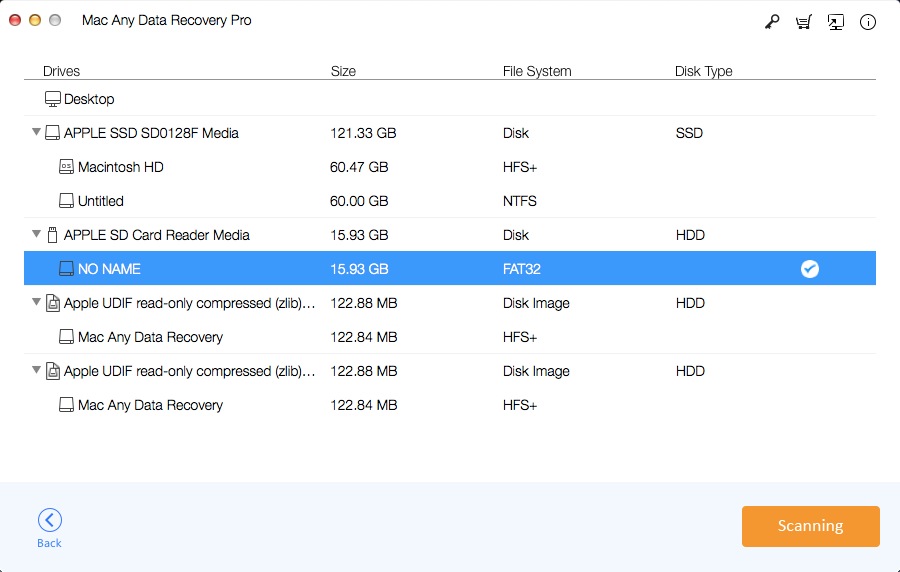
Task: Click the File System column header
Action: click(x=537, y=71)
